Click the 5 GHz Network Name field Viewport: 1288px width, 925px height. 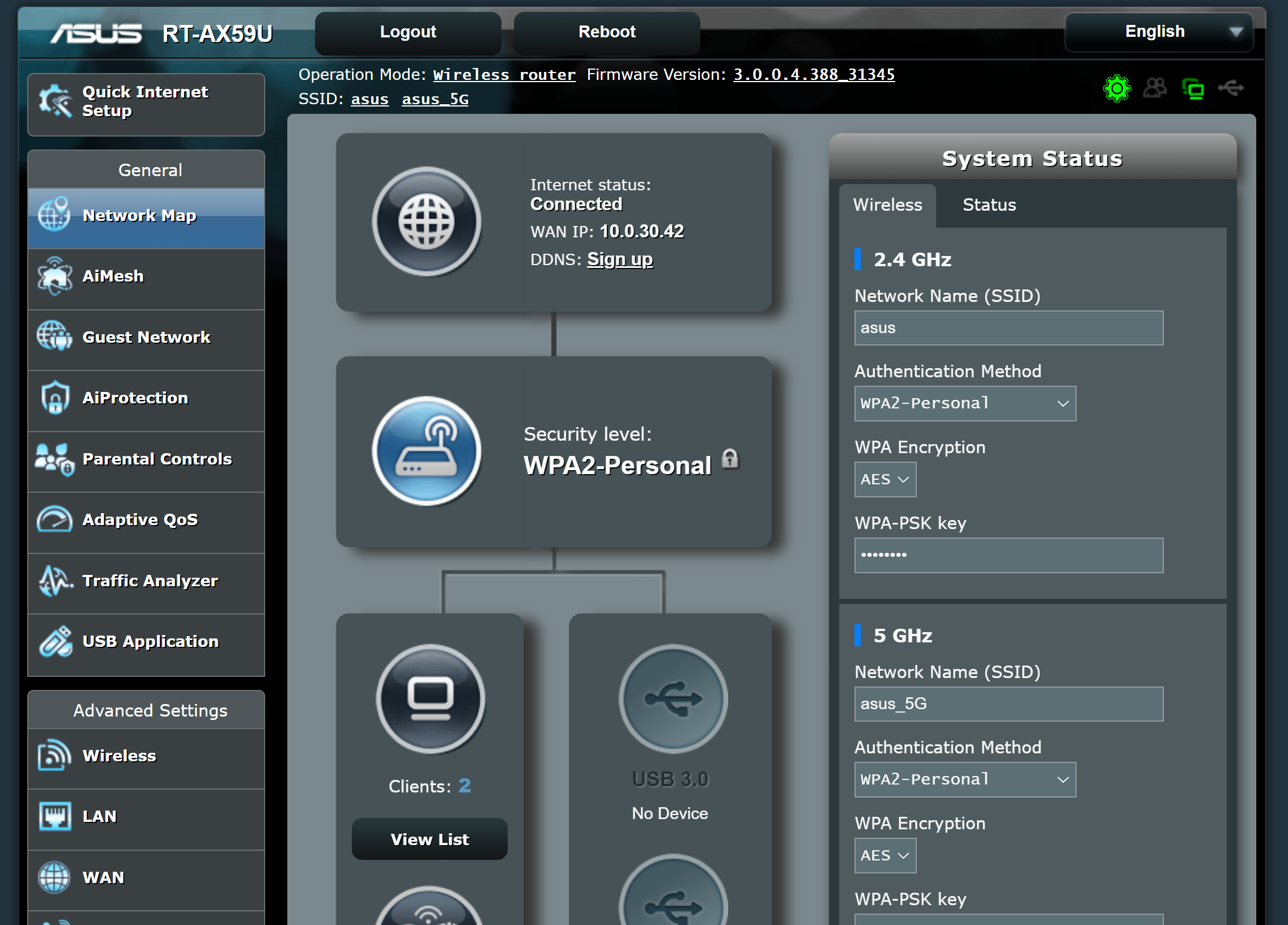tap(1009, 704)
